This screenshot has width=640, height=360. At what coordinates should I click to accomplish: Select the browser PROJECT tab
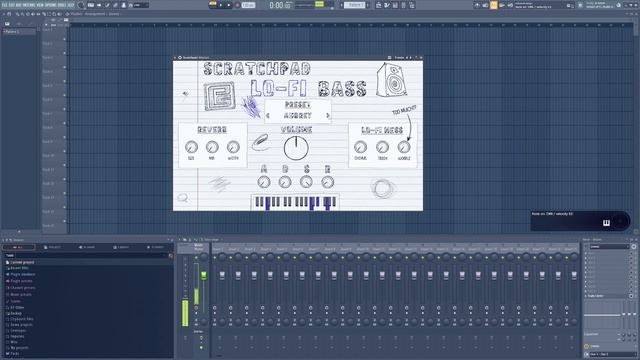(52, 247)
